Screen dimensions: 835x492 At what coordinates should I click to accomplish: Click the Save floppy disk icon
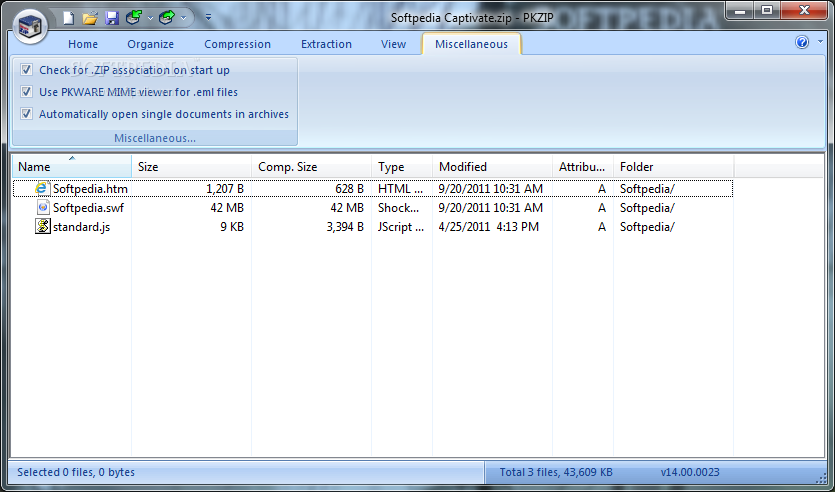click(x=112, y=18)
